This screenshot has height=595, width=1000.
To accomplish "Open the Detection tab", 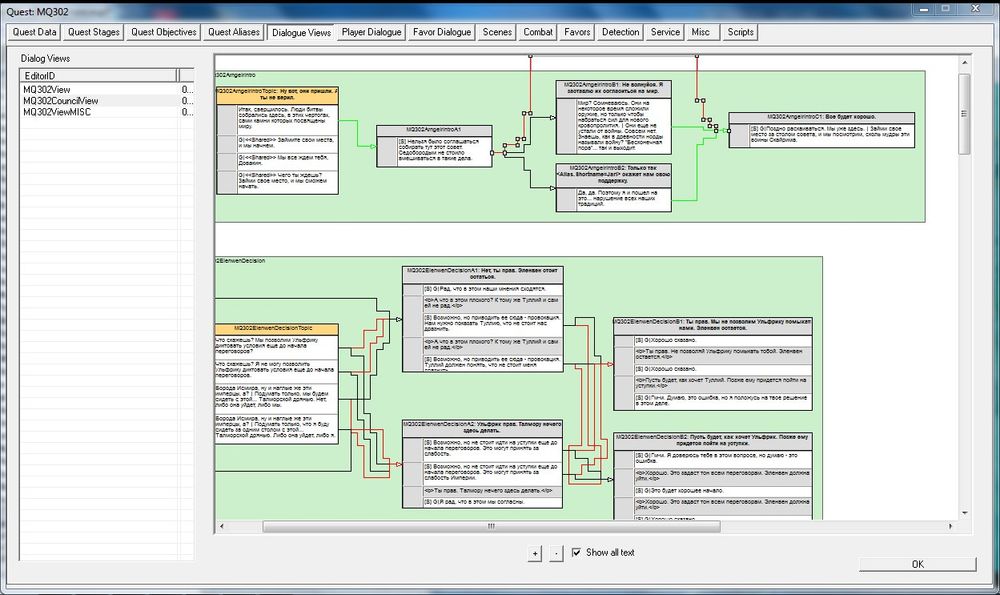I will [x=620, y=32].
